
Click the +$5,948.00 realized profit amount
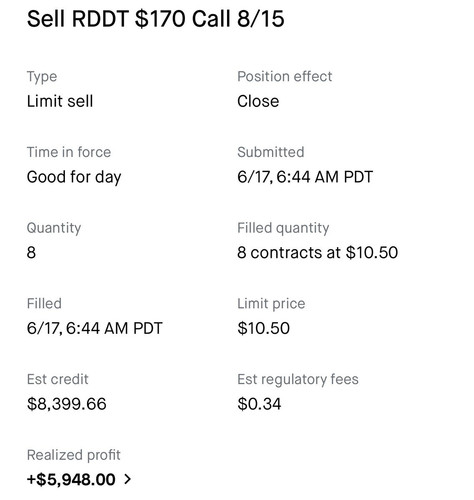[x=71, y=479]
